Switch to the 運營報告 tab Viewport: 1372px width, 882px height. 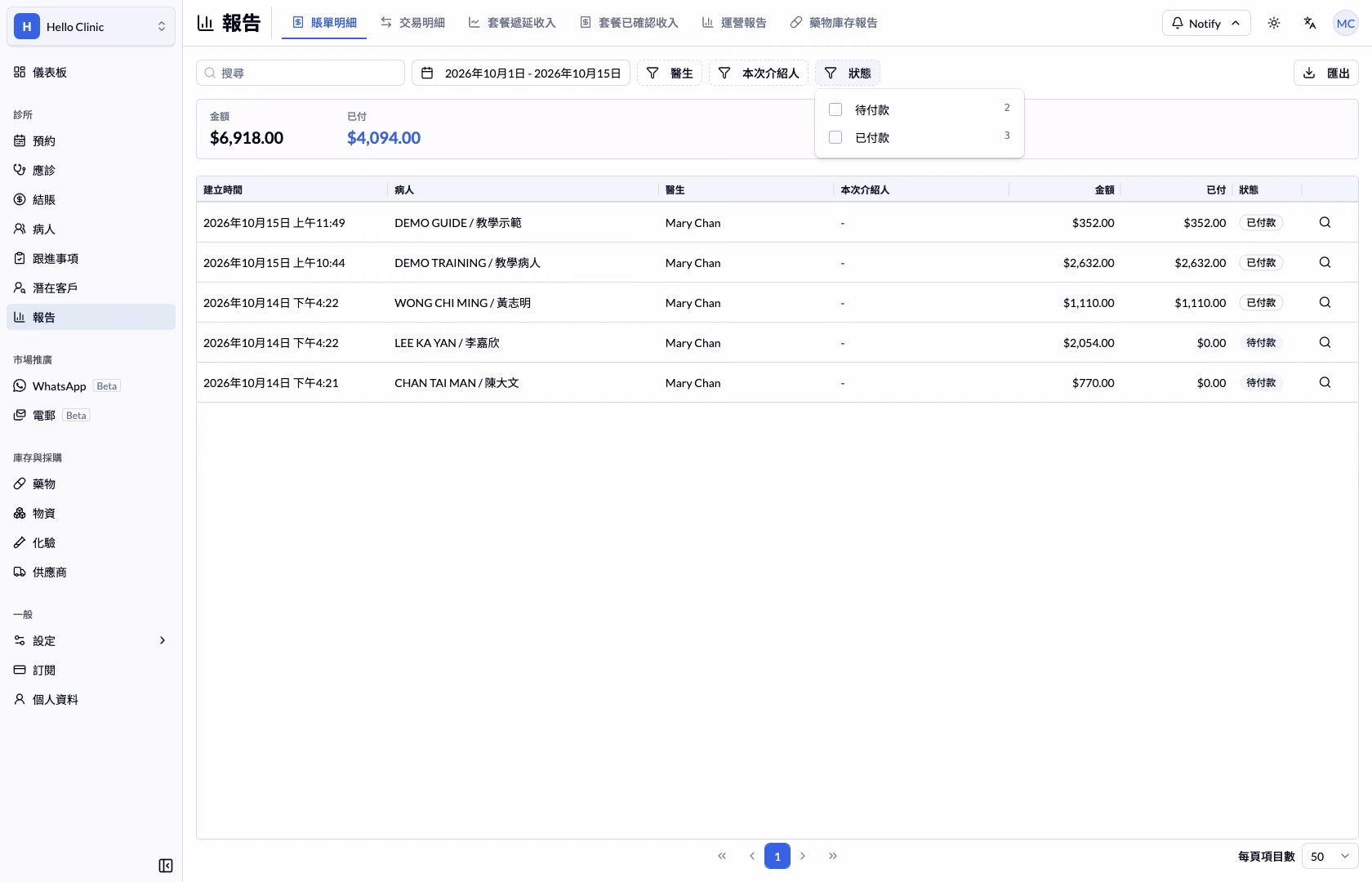[733, 23]
